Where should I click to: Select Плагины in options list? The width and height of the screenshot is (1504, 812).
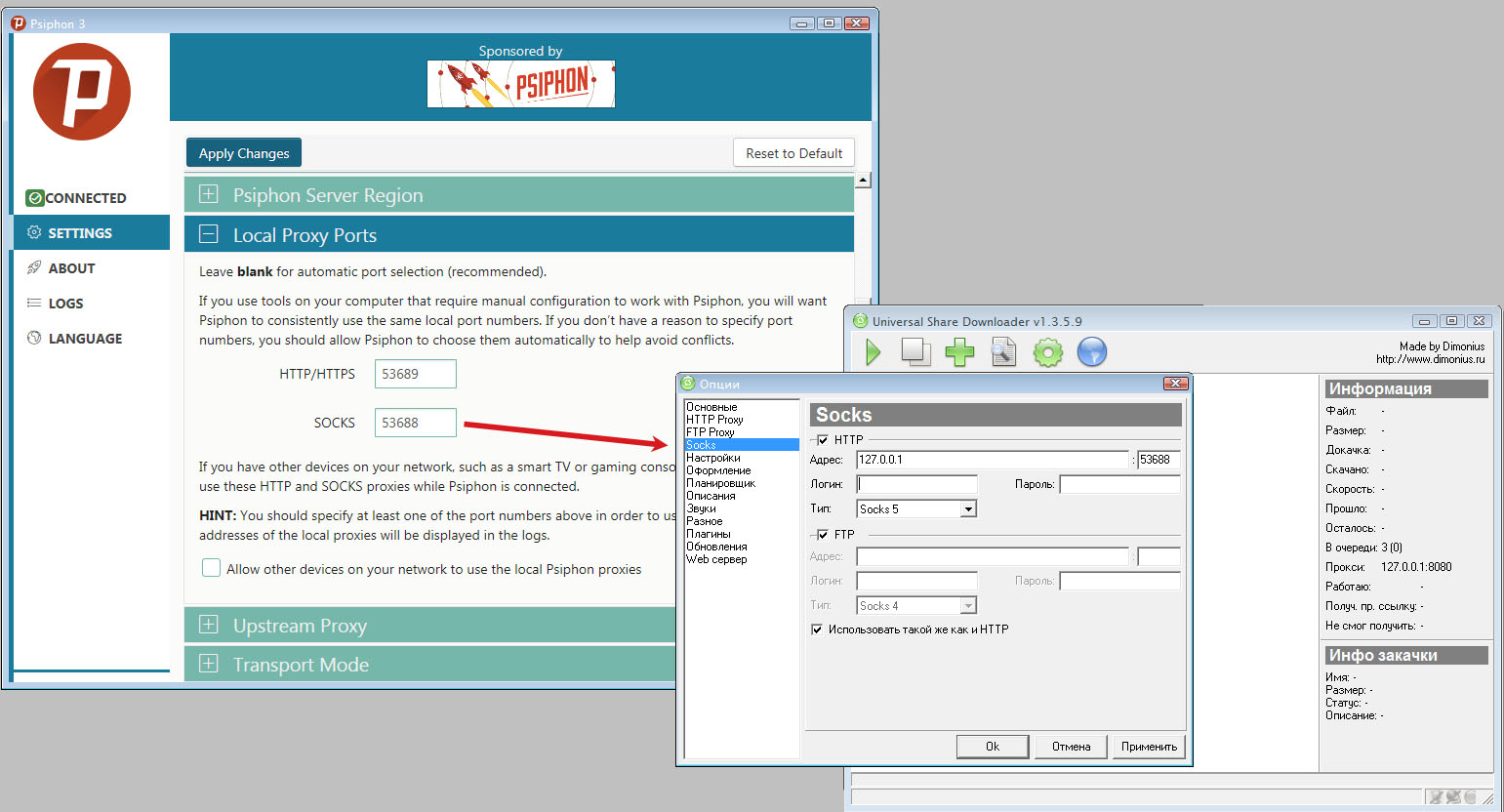742,534
